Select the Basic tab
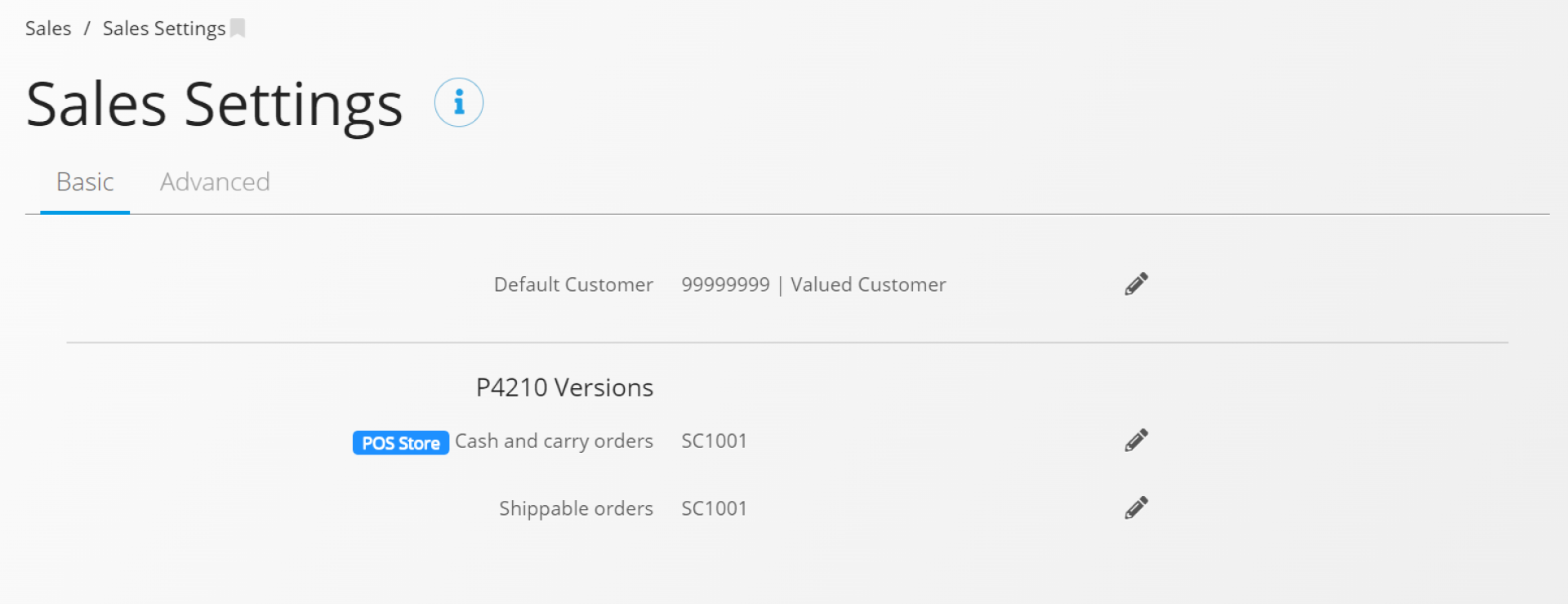 tap(85, 181)
